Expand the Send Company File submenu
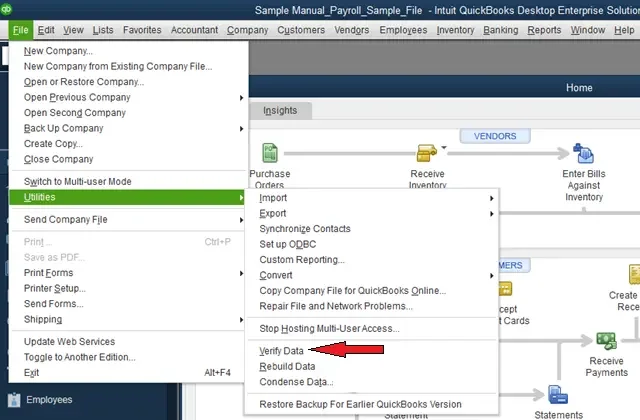 (241, 220)
